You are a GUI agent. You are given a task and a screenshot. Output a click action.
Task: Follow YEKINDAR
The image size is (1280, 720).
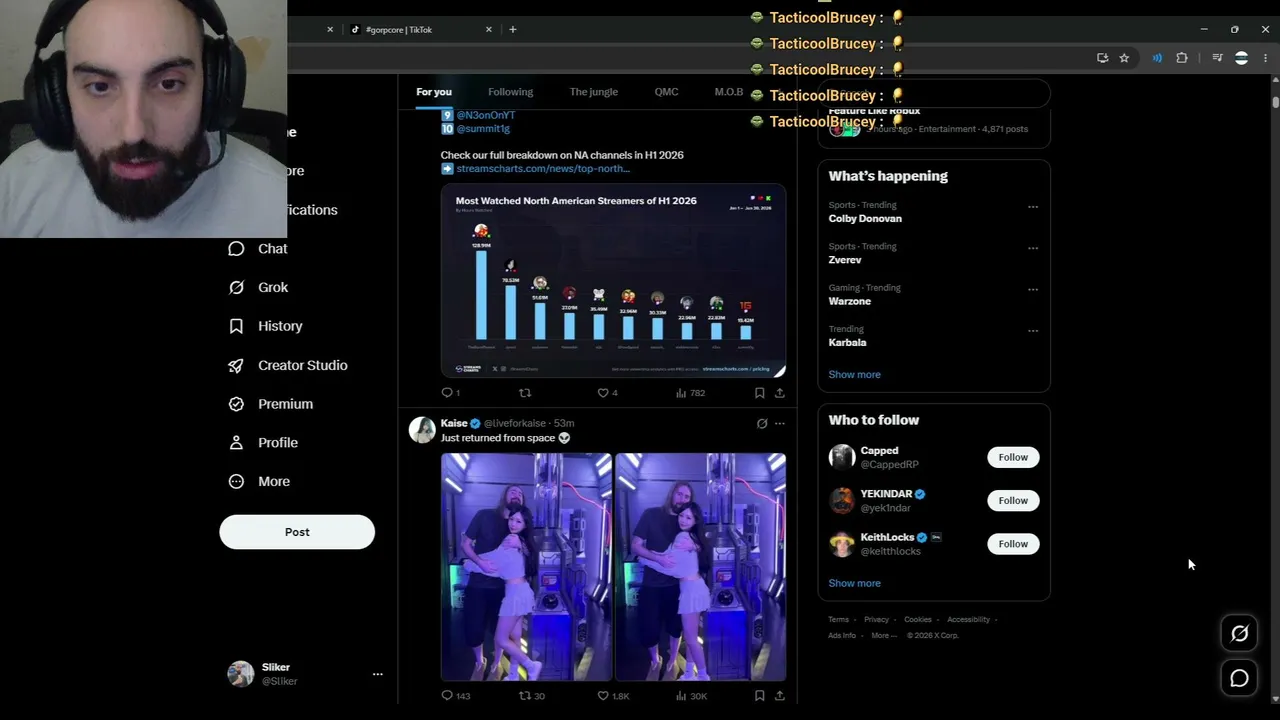click(1013, 500)
